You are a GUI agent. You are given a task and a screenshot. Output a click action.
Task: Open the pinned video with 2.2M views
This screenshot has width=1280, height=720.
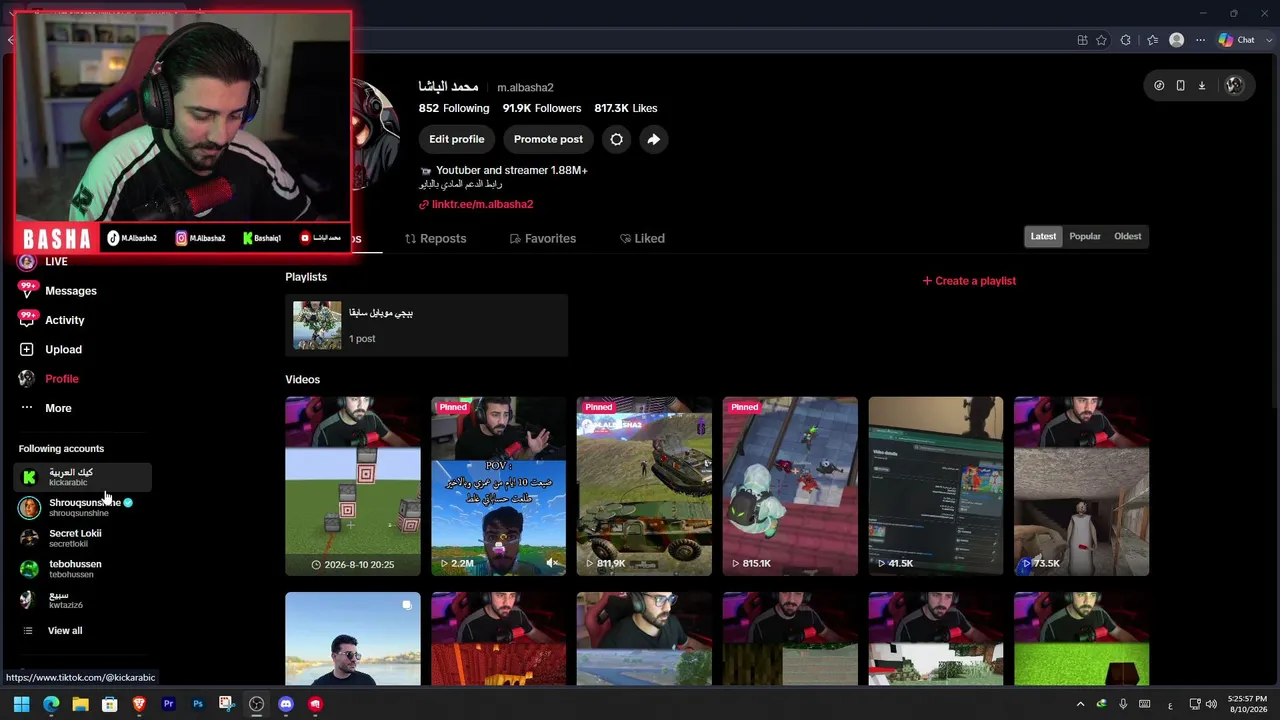pos(498,486)
